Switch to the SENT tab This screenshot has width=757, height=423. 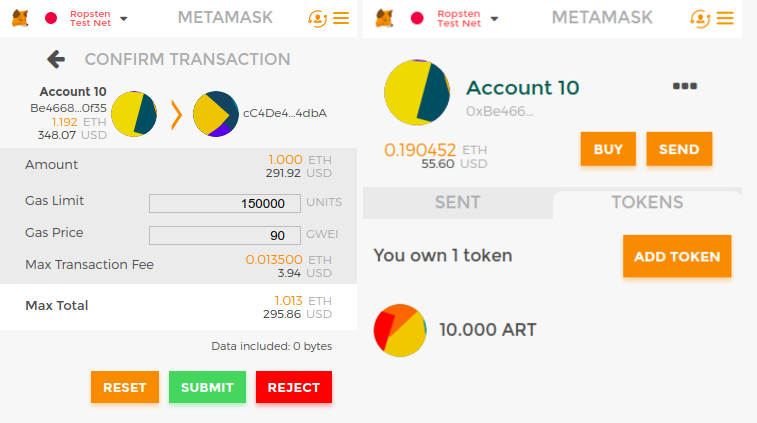coord(456,202)
